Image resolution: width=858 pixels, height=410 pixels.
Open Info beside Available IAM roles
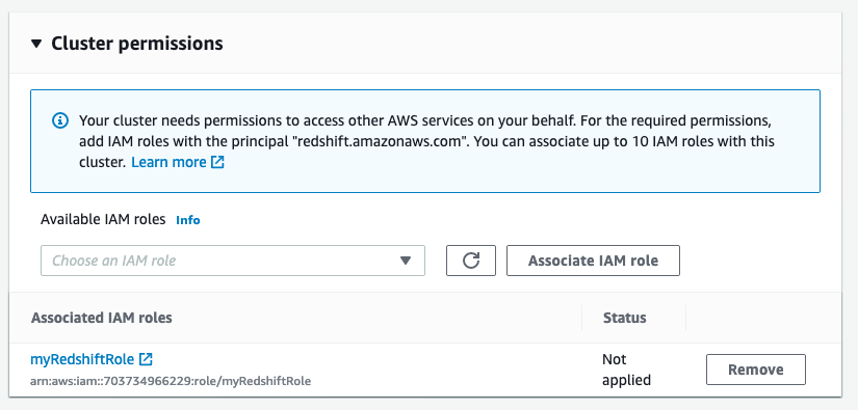[188, 220]
